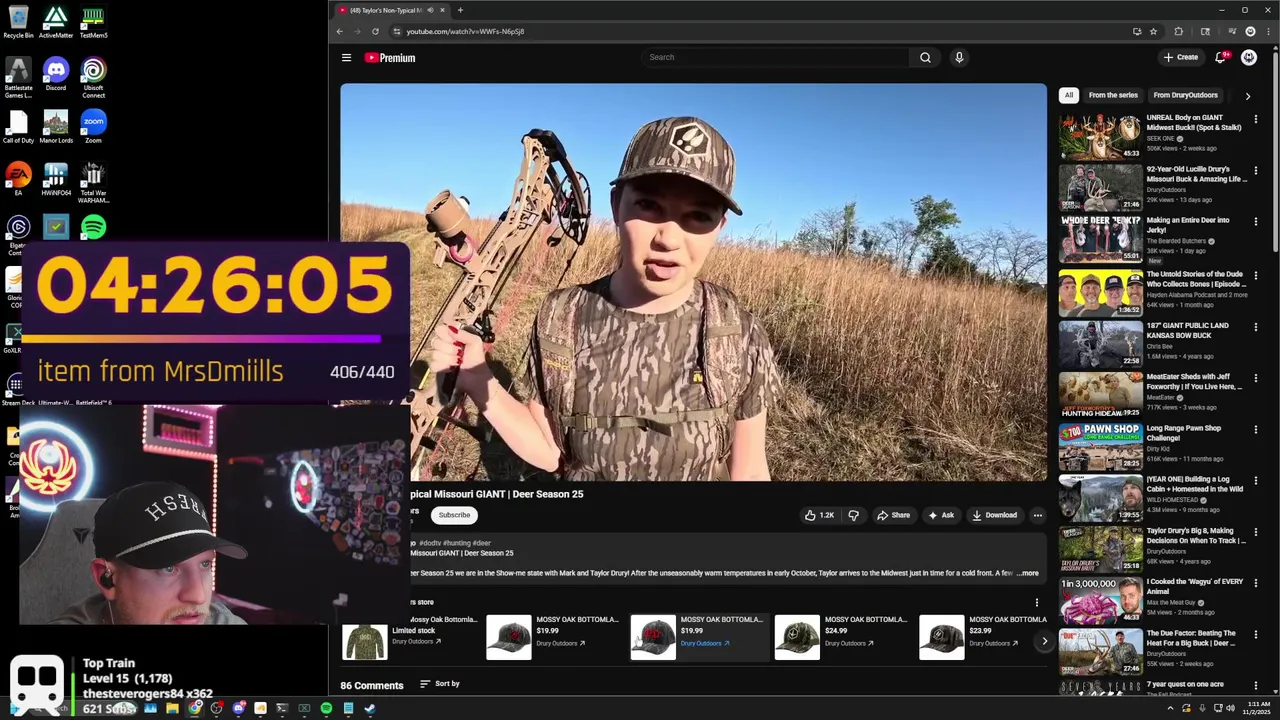Open HWiNFO64 desktop shortcut
1280x720 pixels.
point(56,179)
